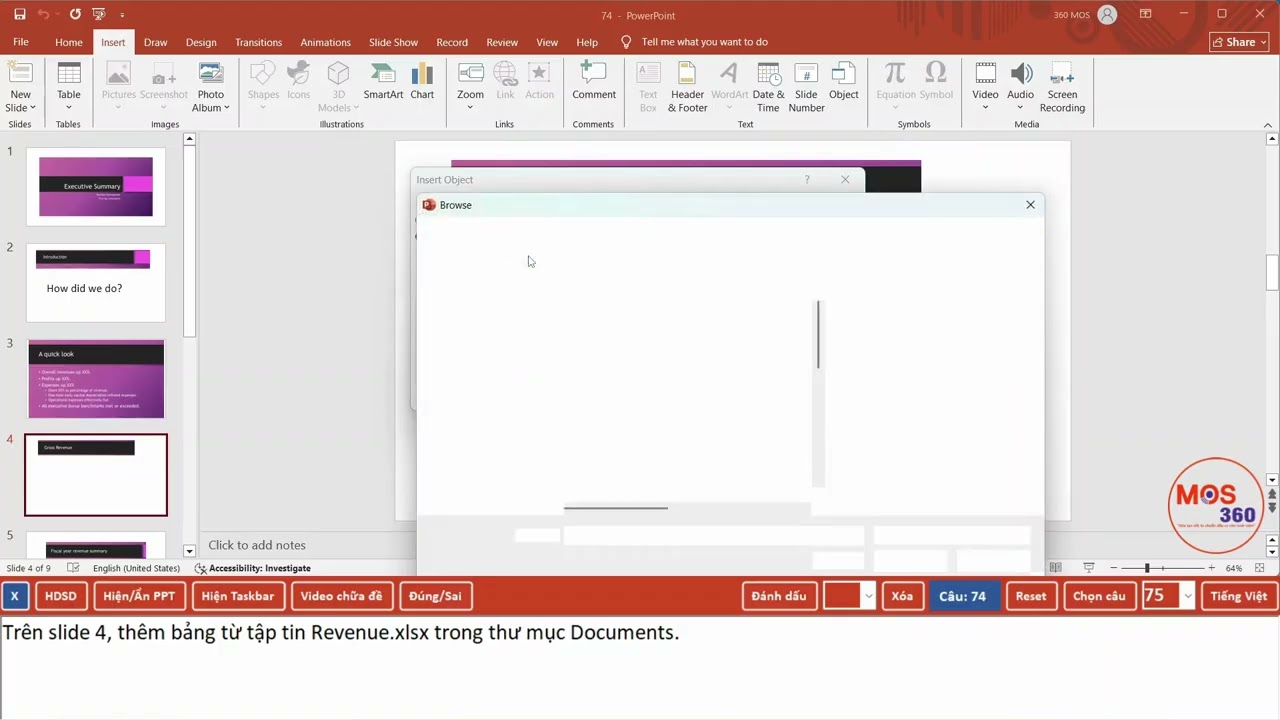Select slide 2 How did we do thumbnail
Image resolution: width=1280 pixels, height=720 pixels.
click(96, 282)
